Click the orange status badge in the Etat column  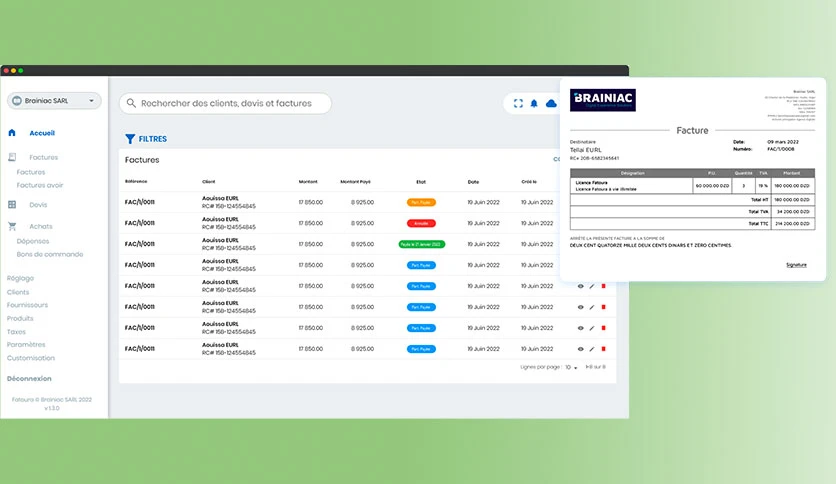[421, 203]
